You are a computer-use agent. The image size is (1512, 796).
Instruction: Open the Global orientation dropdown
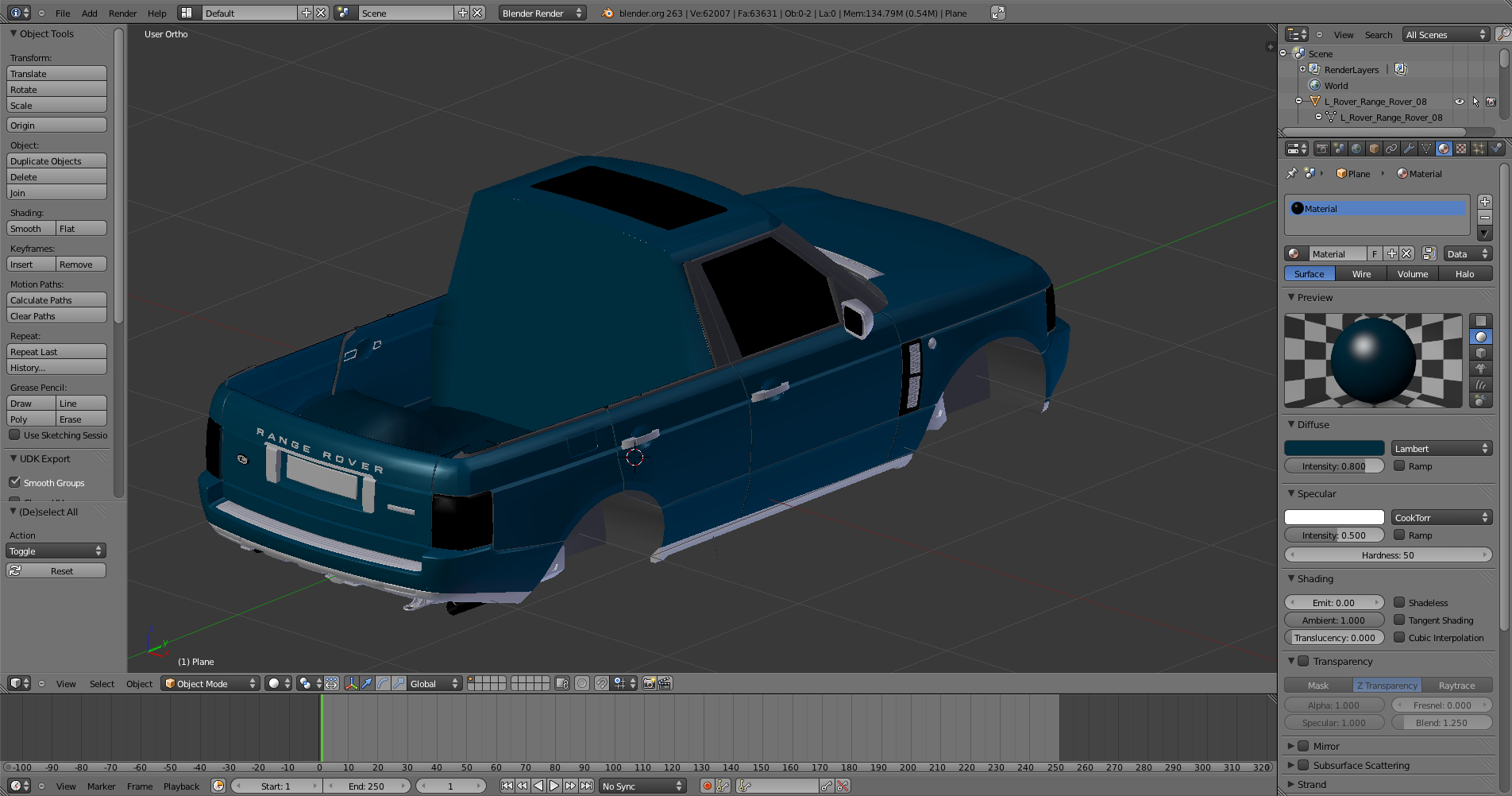tap(434, 683)
